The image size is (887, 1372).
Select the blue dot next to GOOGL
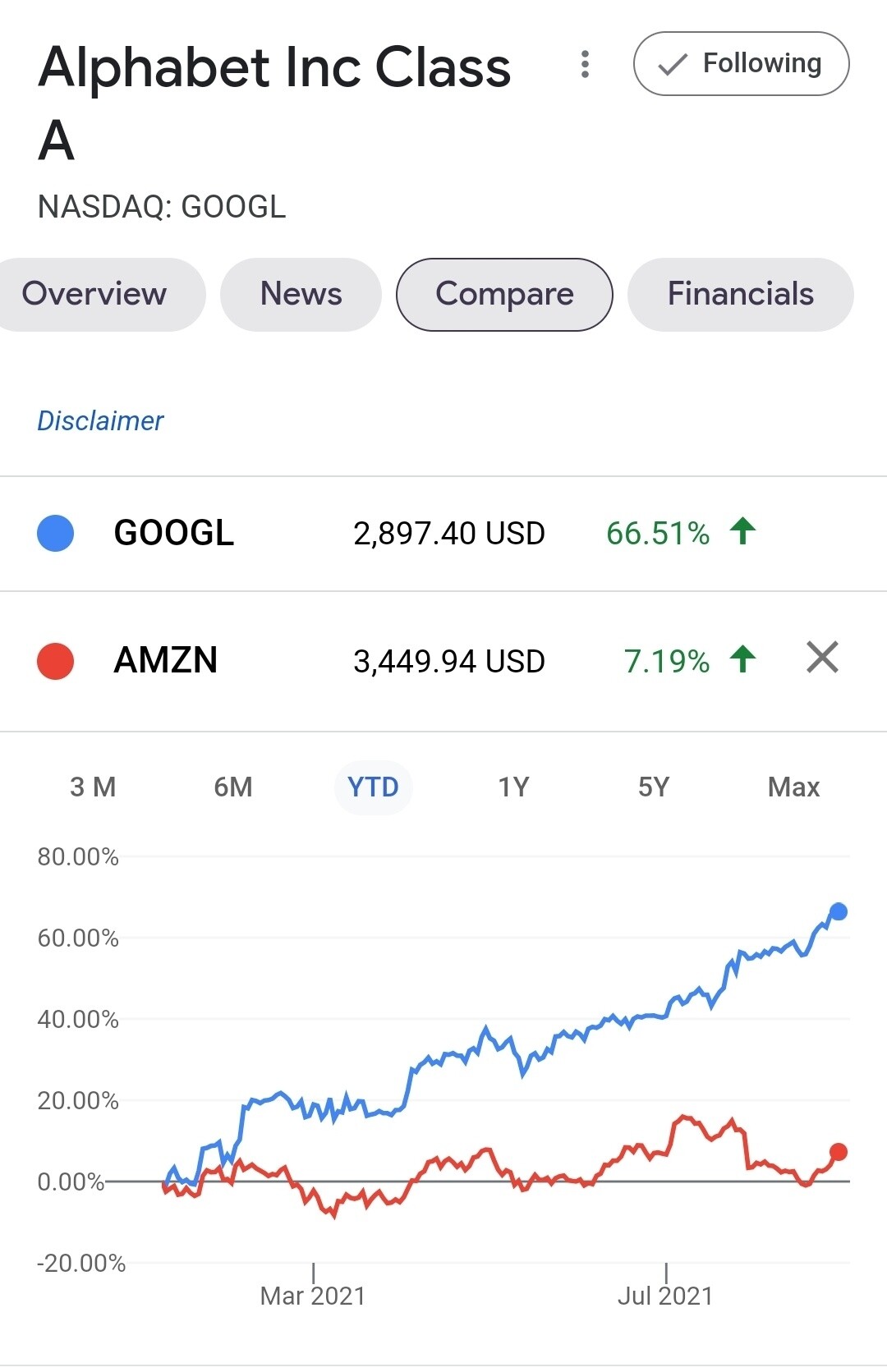click(x=54, y=532)
